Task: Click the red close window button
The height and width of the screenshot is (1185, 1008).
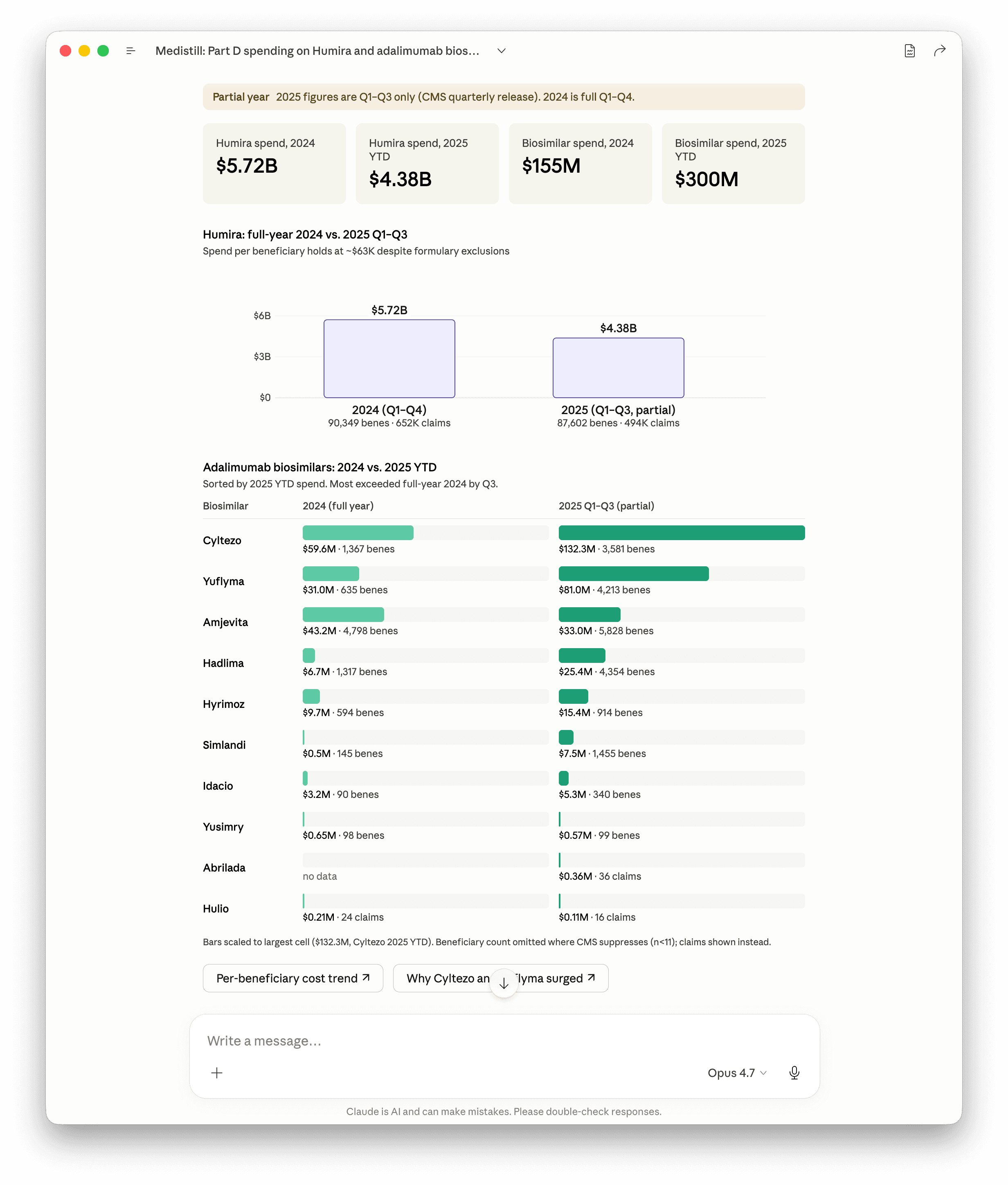Action: click(x=65, y=51)
